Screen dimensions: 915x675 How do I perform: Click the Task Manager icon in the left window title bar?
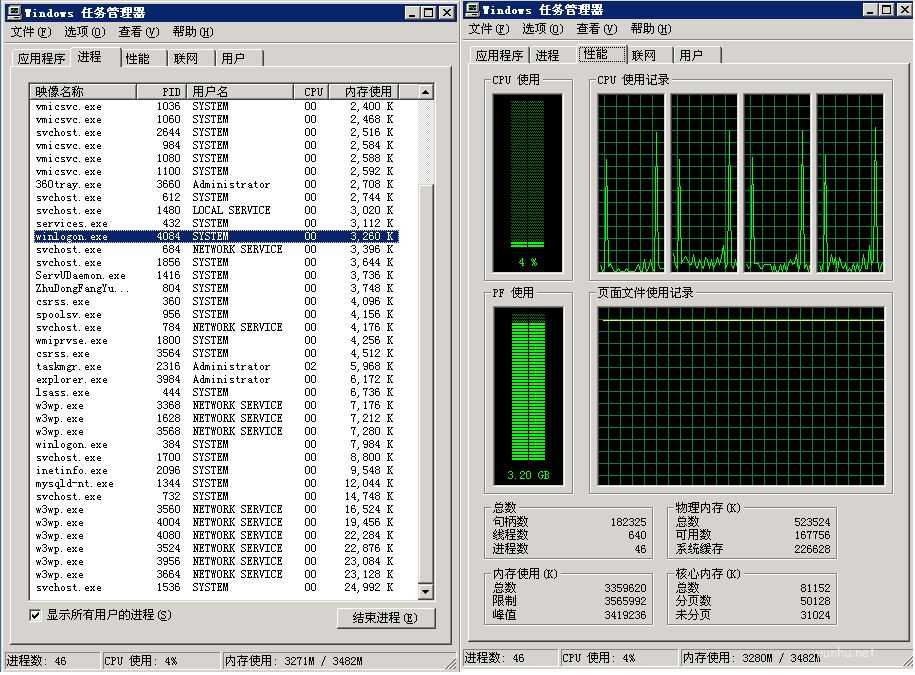coord(14,12)
